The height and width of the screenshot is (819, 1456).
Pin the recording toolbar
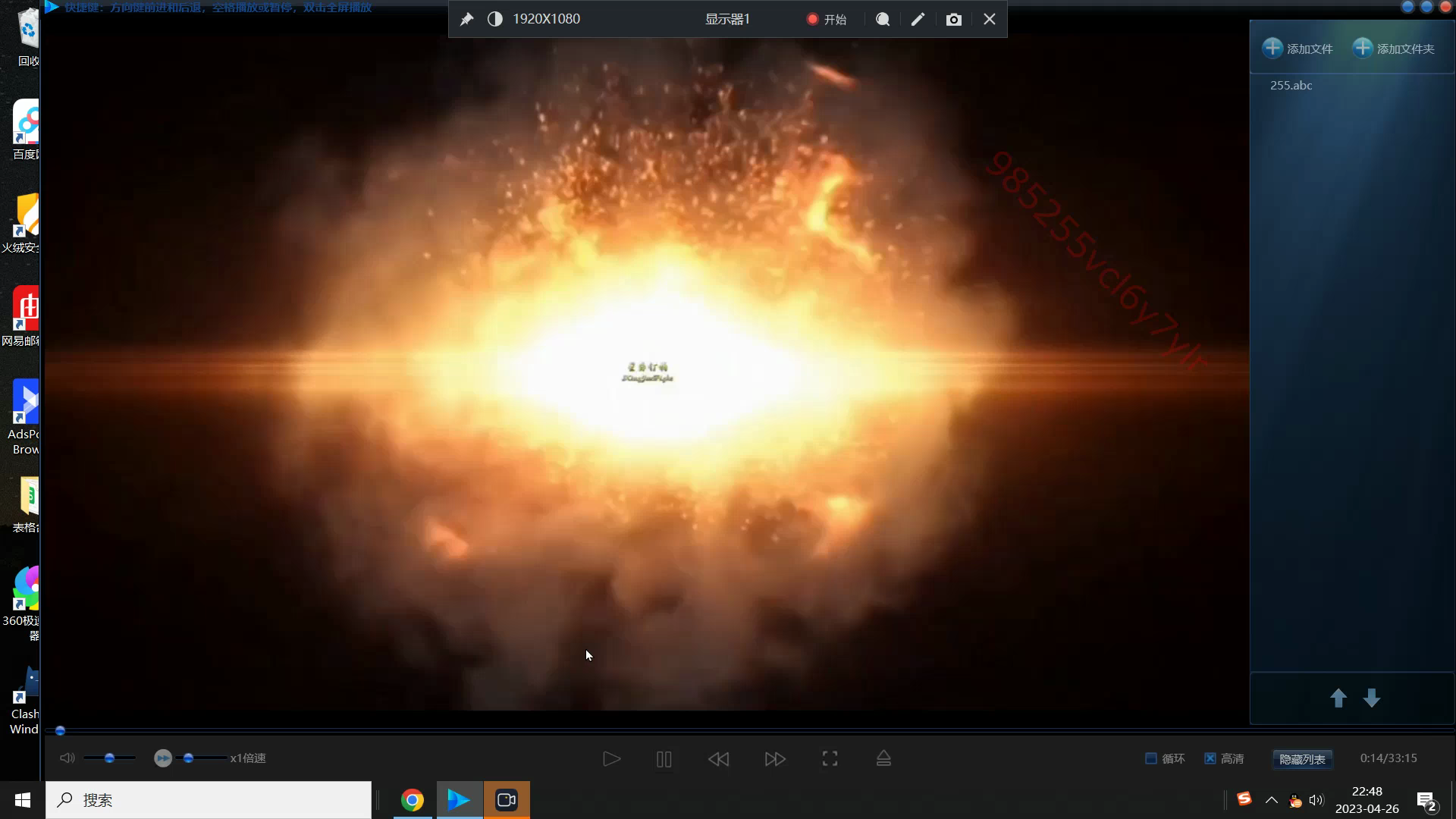click(466, 20)
